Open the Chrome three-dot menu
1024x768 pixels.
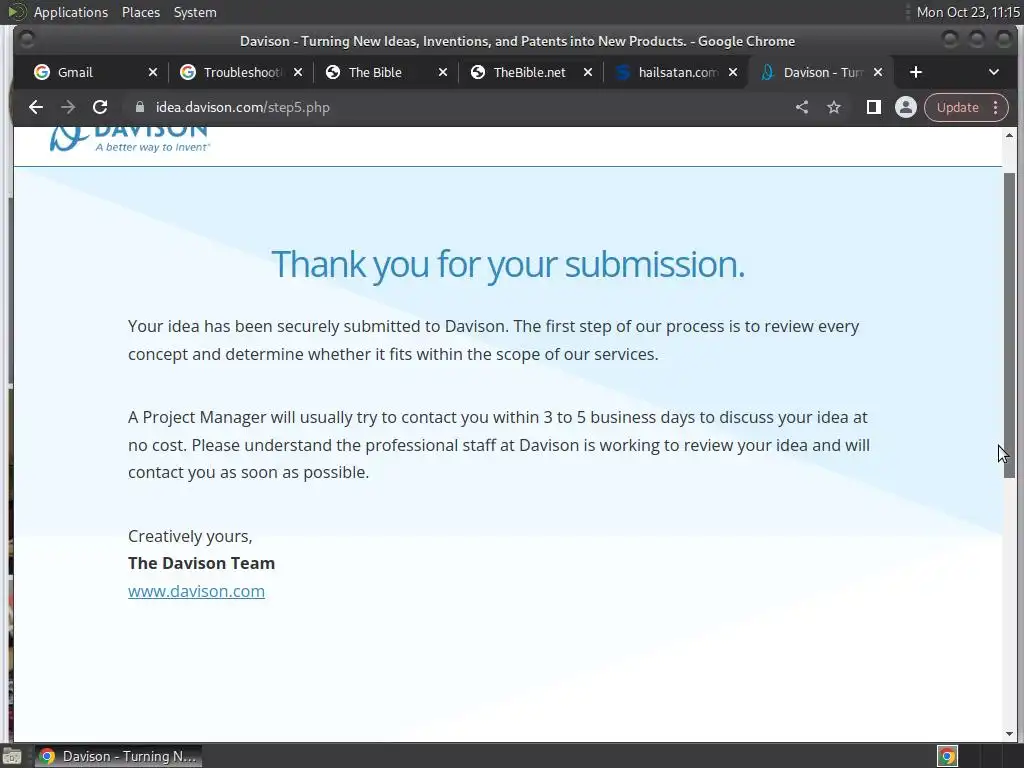996,107
